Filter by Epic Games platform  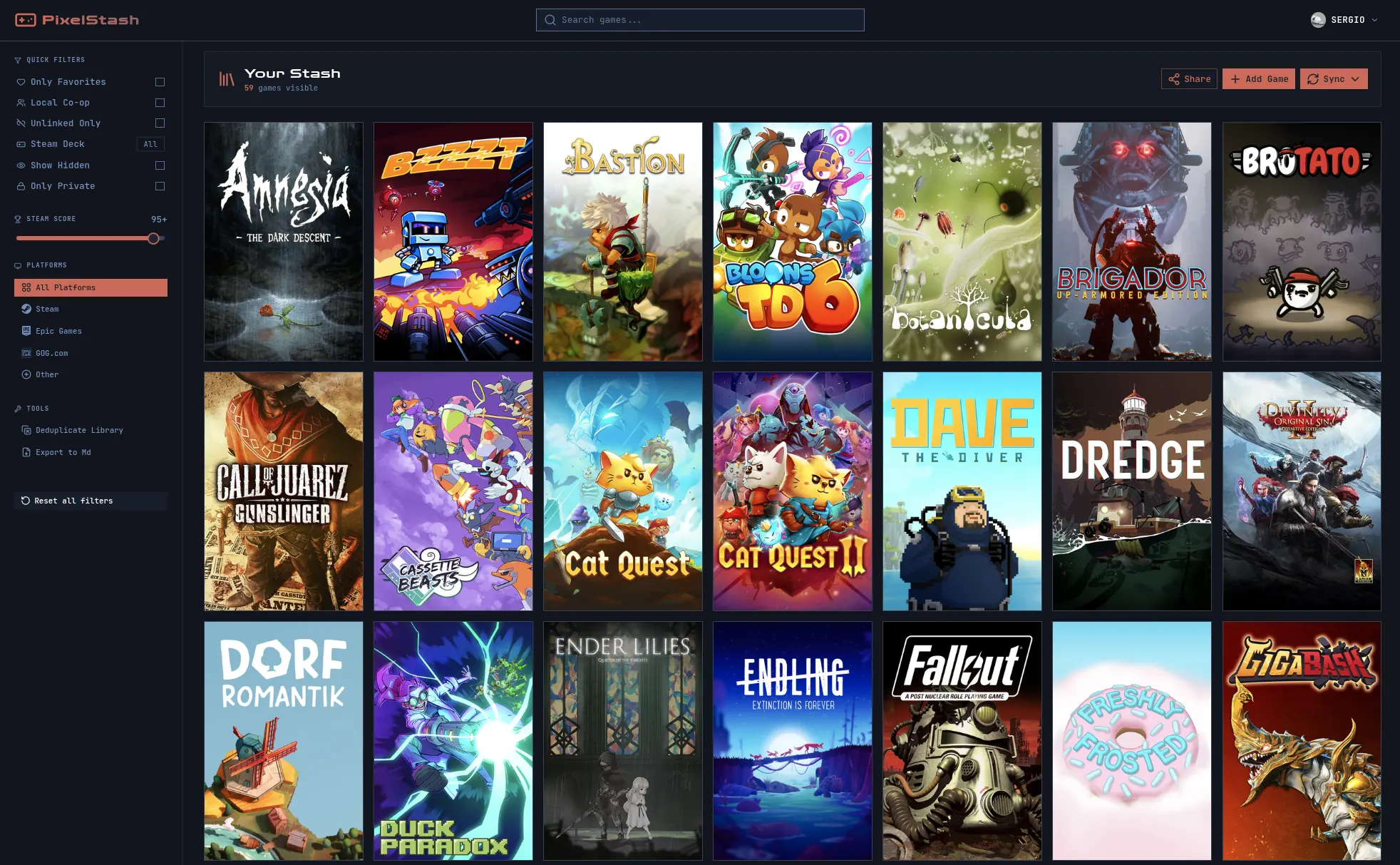[x=91, y=331]
